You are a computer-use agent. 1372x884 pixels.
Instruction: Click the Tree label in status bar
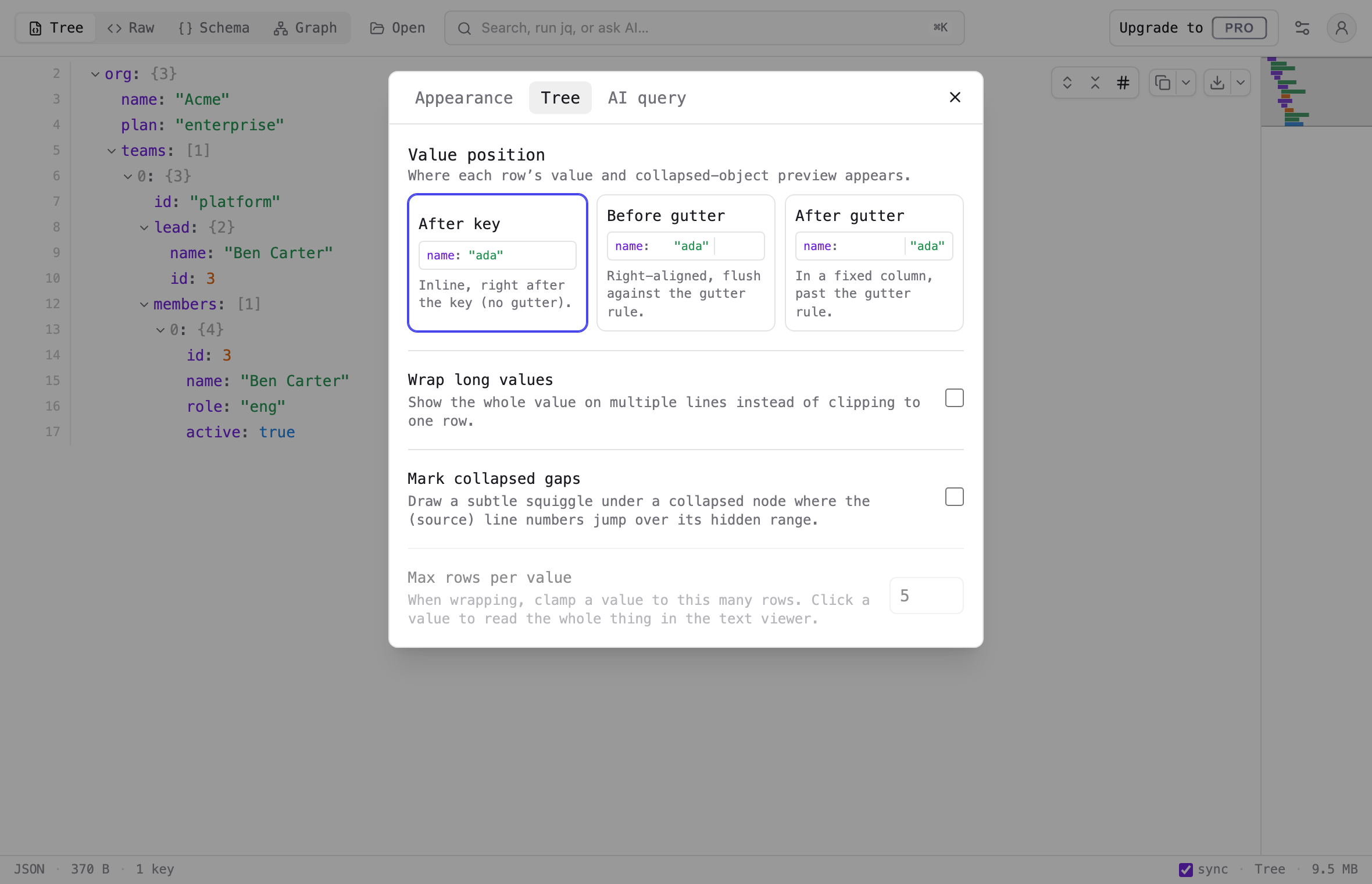click(1270, 869)
